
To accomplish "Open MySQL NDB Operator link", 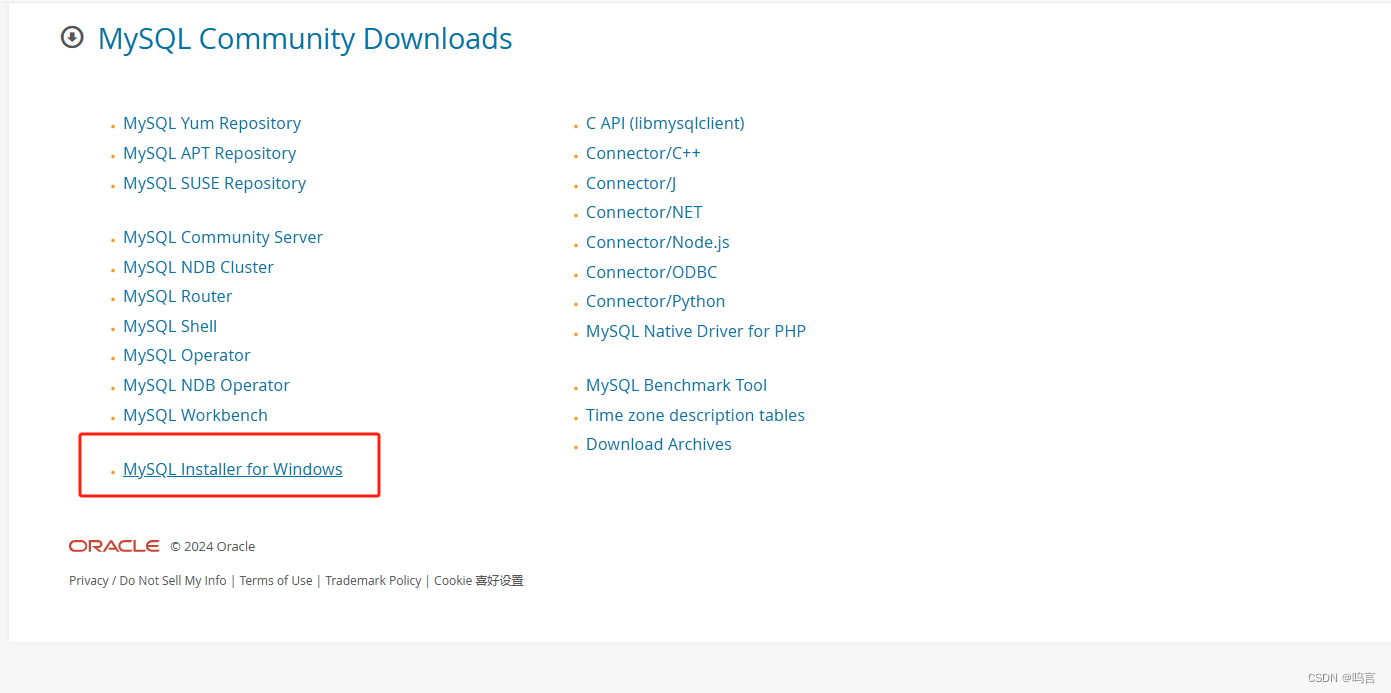I will 206,385.
